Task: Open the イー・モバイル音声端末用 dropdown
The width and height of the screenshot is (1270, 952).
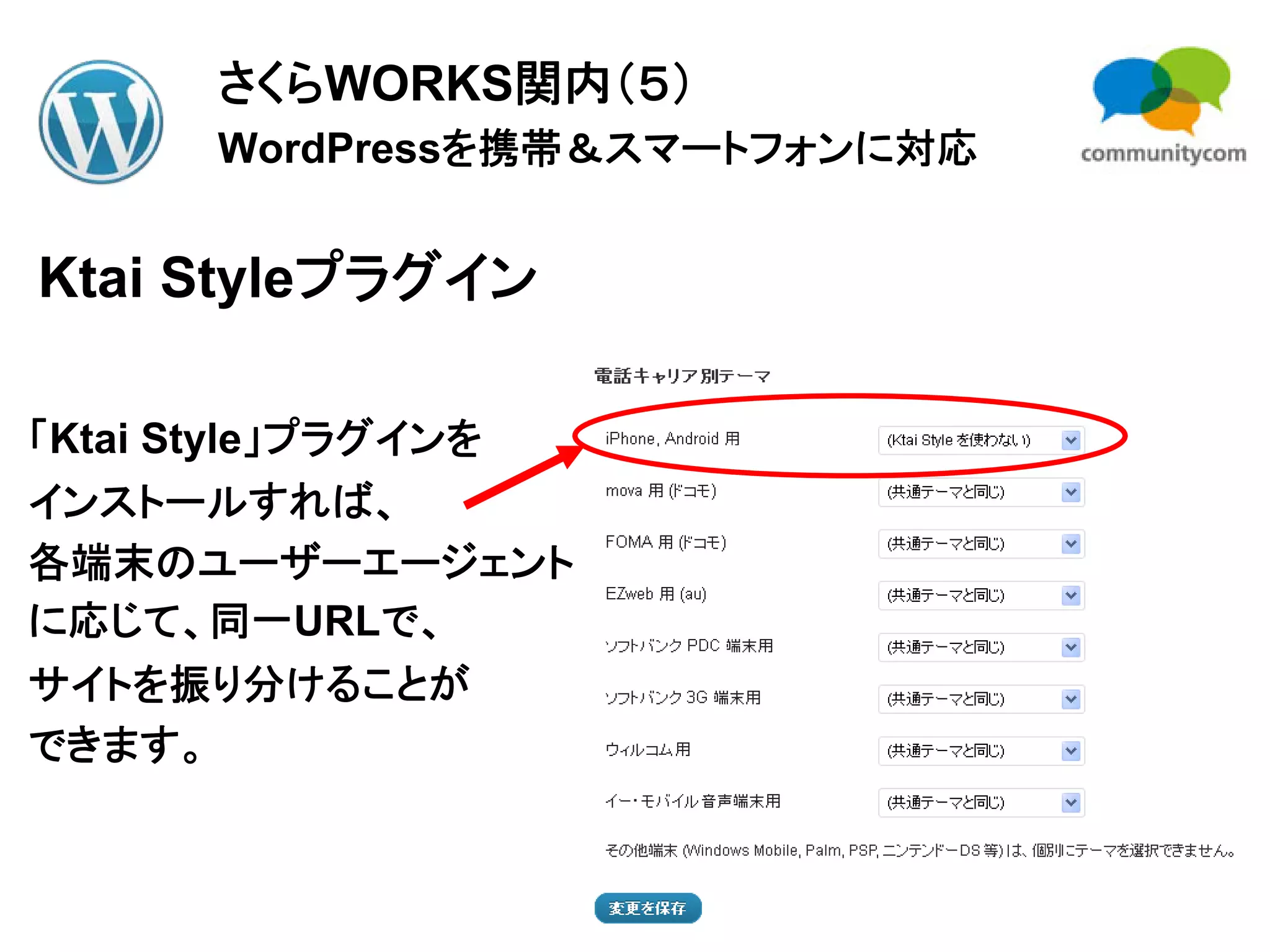Action: [x=981, y=803]
